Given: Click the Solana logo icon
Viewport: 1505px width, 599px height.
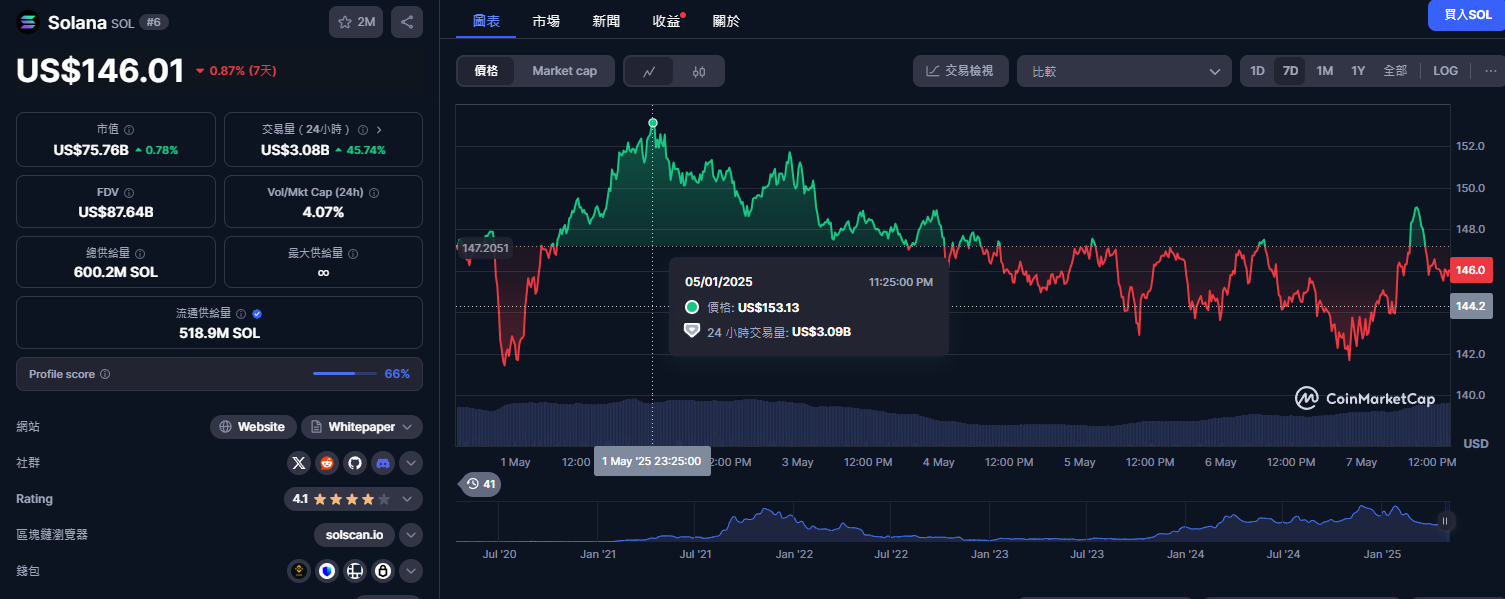Looking at the screenshot, I should pos(27,22).
